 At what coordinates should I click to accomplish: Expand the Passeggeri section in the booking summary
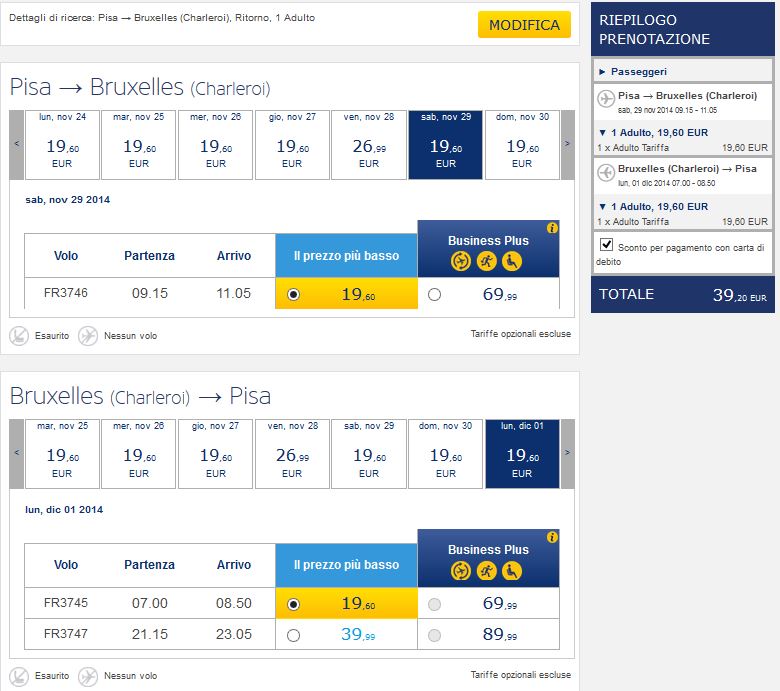(x=601, y=72)
